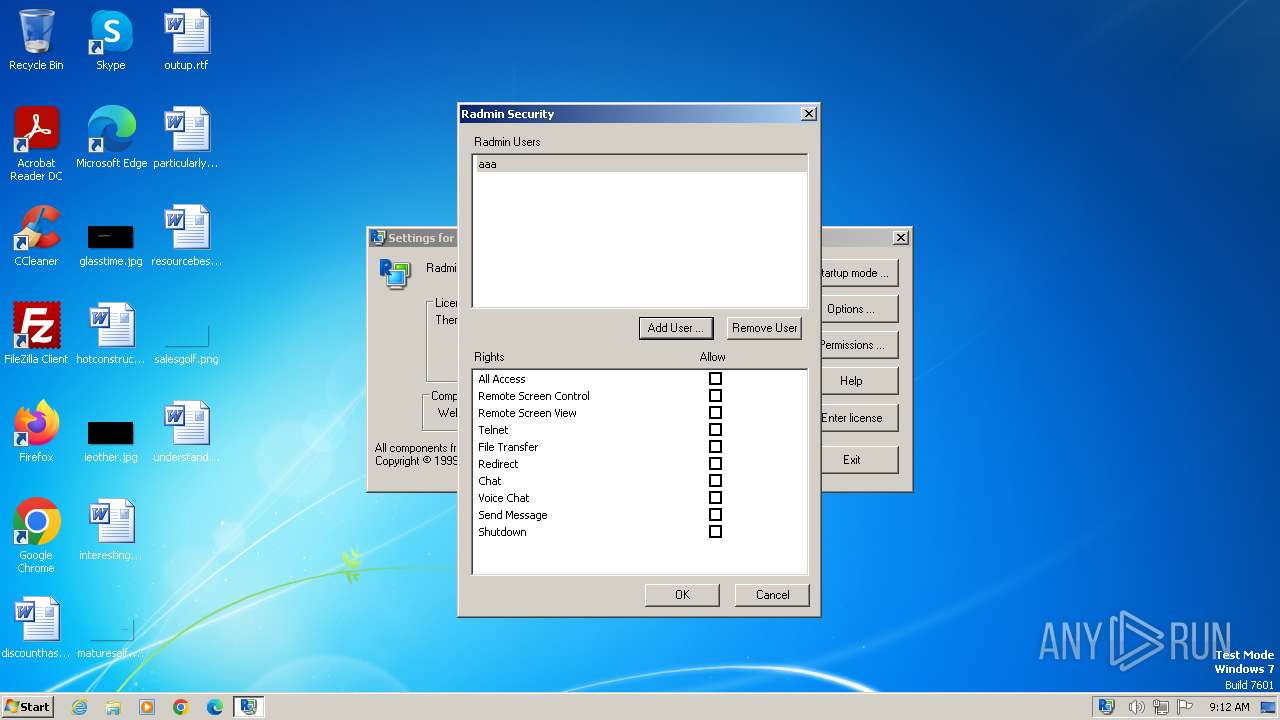
Task: Allow Remote Screen View right
Action: pyautogui.click(x=715, y=413)
